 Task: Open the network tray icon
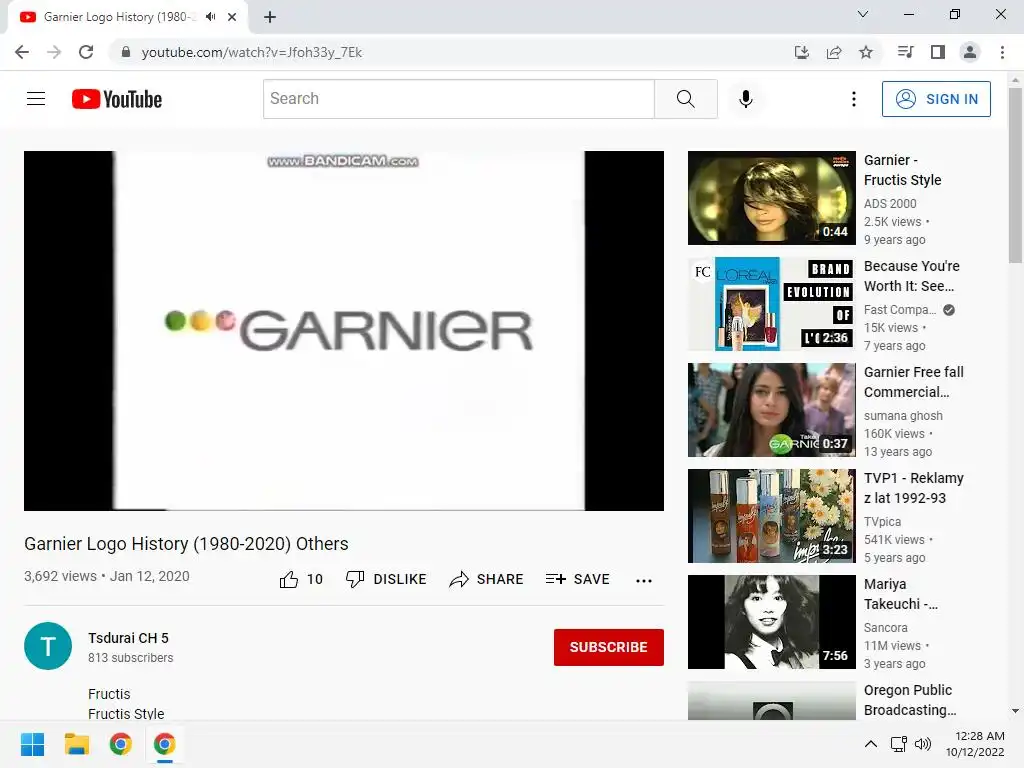(x=899, y=744)
